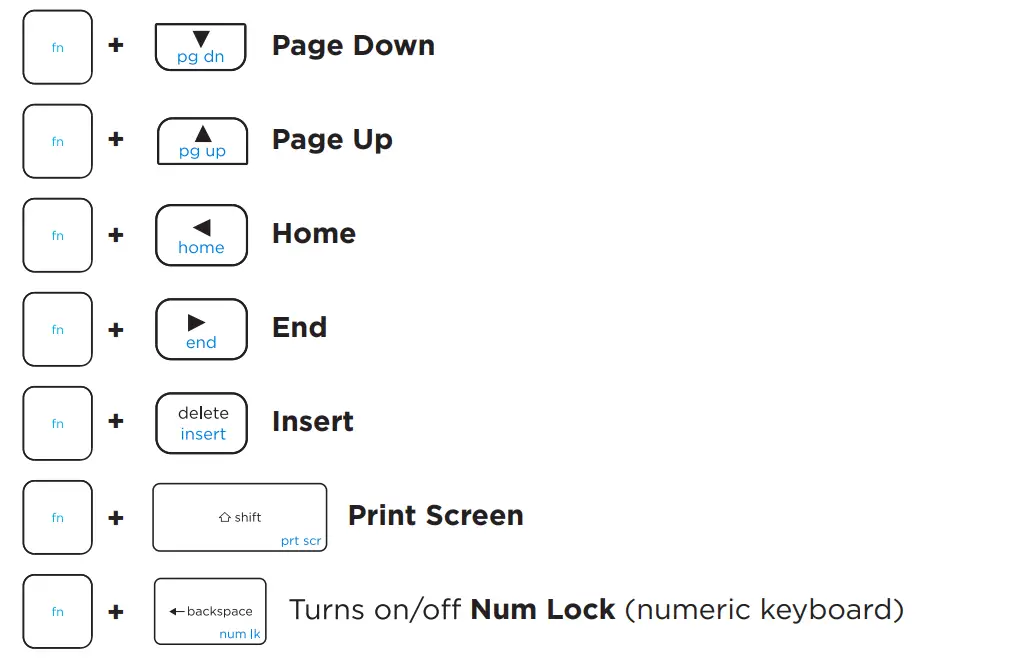This screenshot has height=658, width=1018.
Task: Click the Page Up label
Action: [x=332, y=140]
